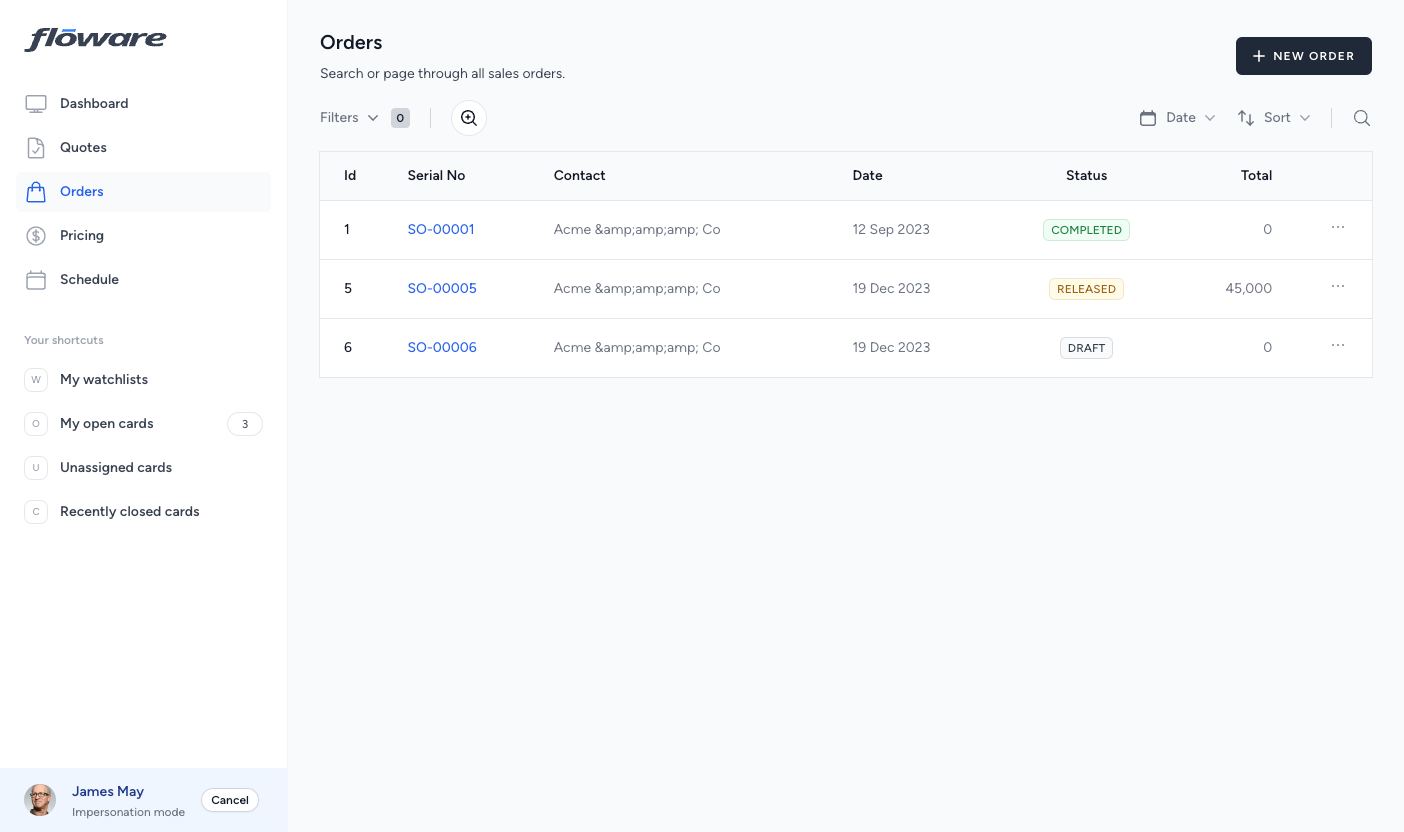Select the Unassigned cards shortcut
The width and height of the screenshot is (1404, 832).
pyautogui.click(x=116, y=467)
